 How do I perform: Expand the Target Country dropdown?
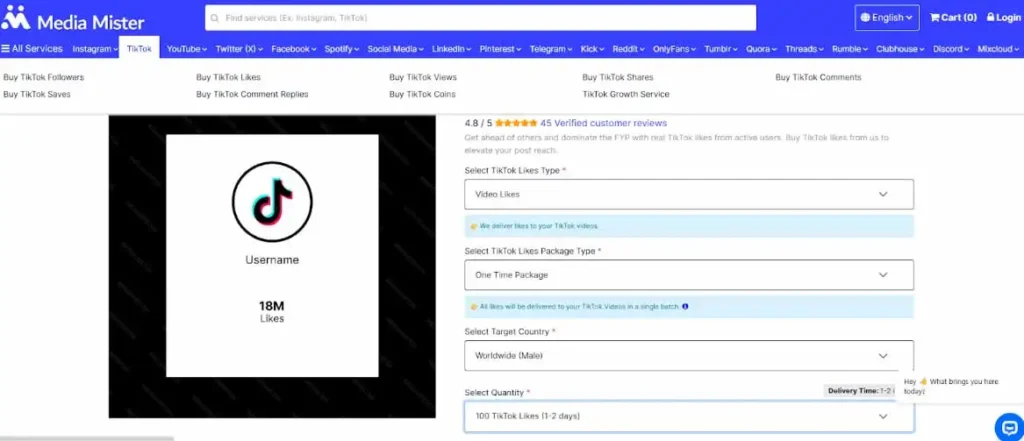688,355
